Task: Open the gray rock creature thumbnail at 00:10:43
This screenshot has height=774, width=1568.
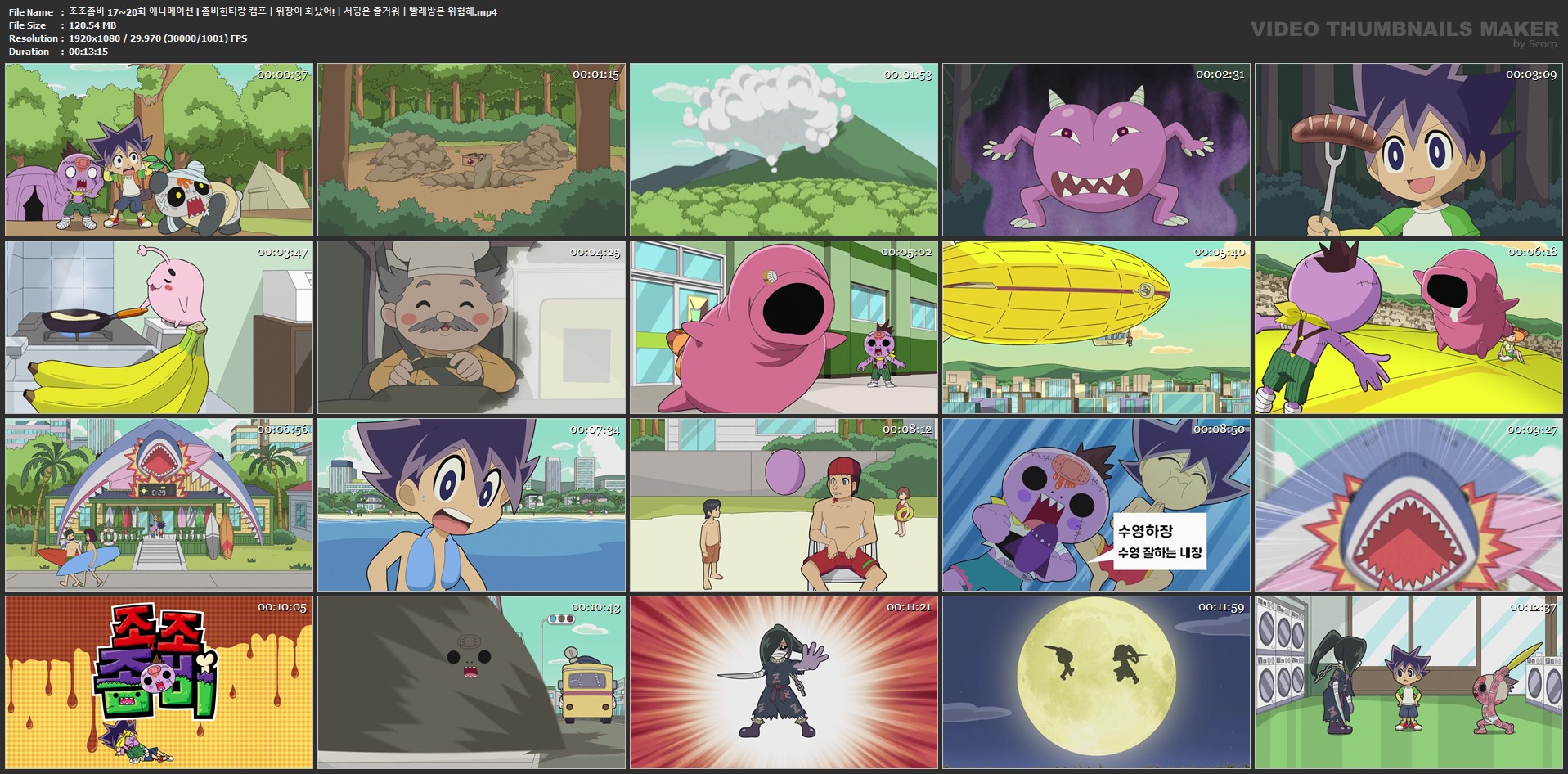Action: [471, 682]
